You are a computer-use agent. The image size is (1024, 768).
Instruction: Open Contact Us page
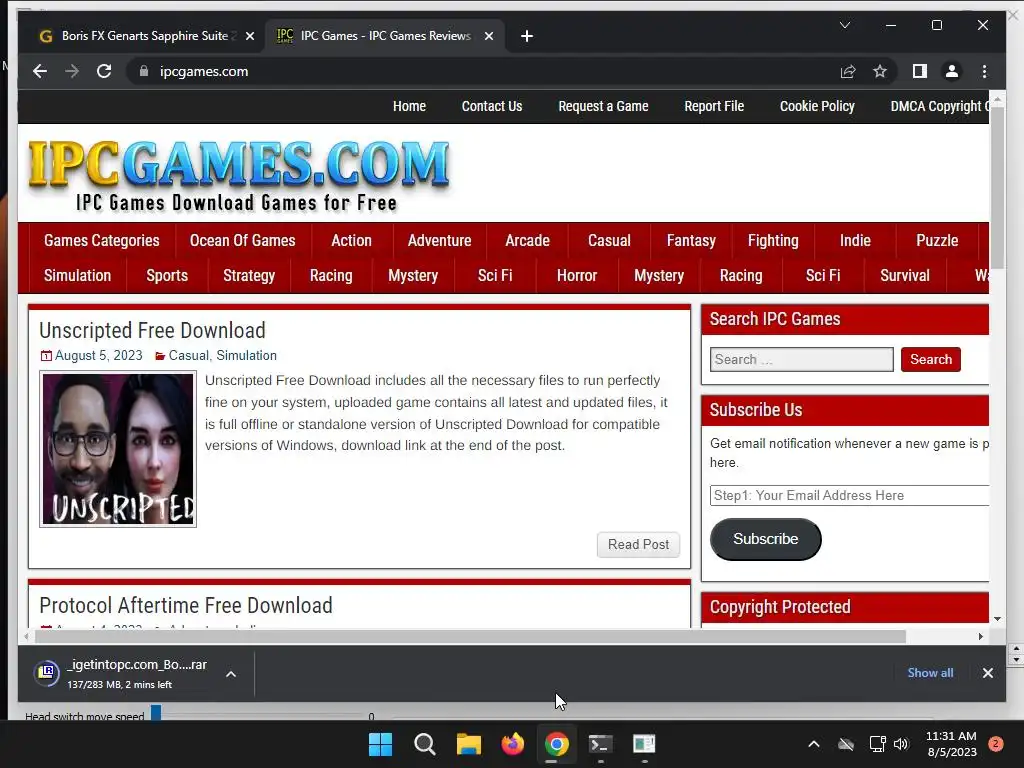click(492, 106)
